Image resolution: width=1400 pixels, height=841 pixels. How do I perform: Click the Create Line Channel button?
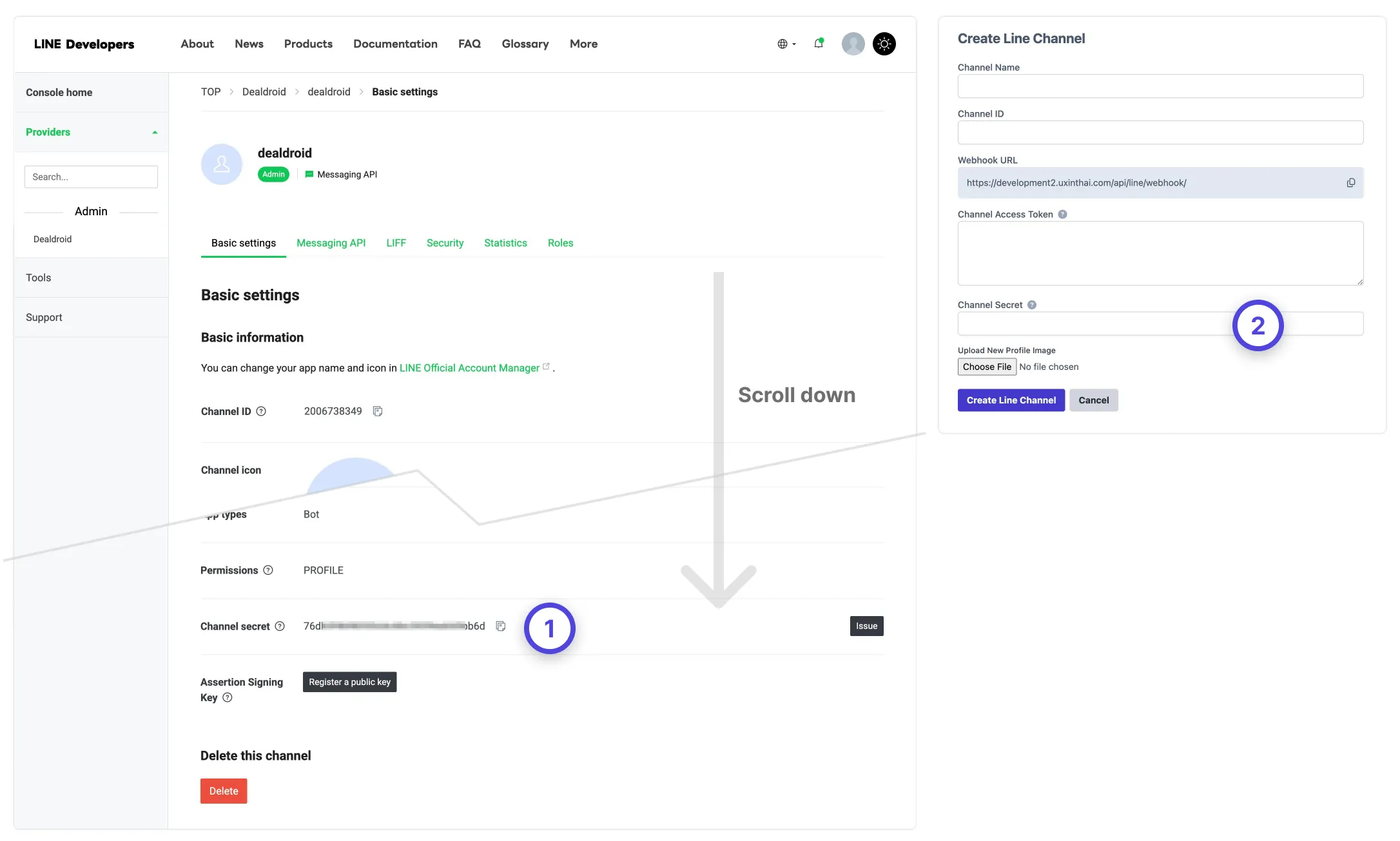(1011, 400)
